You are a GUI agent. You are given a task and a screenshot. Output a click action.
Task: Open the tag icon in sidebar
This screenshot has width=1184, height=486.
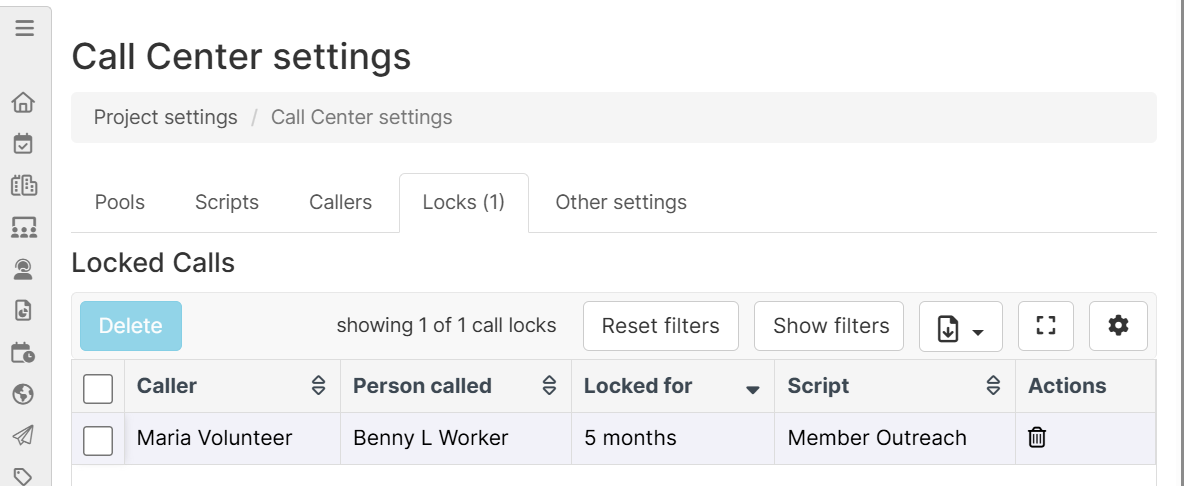[x=23, y=476]
